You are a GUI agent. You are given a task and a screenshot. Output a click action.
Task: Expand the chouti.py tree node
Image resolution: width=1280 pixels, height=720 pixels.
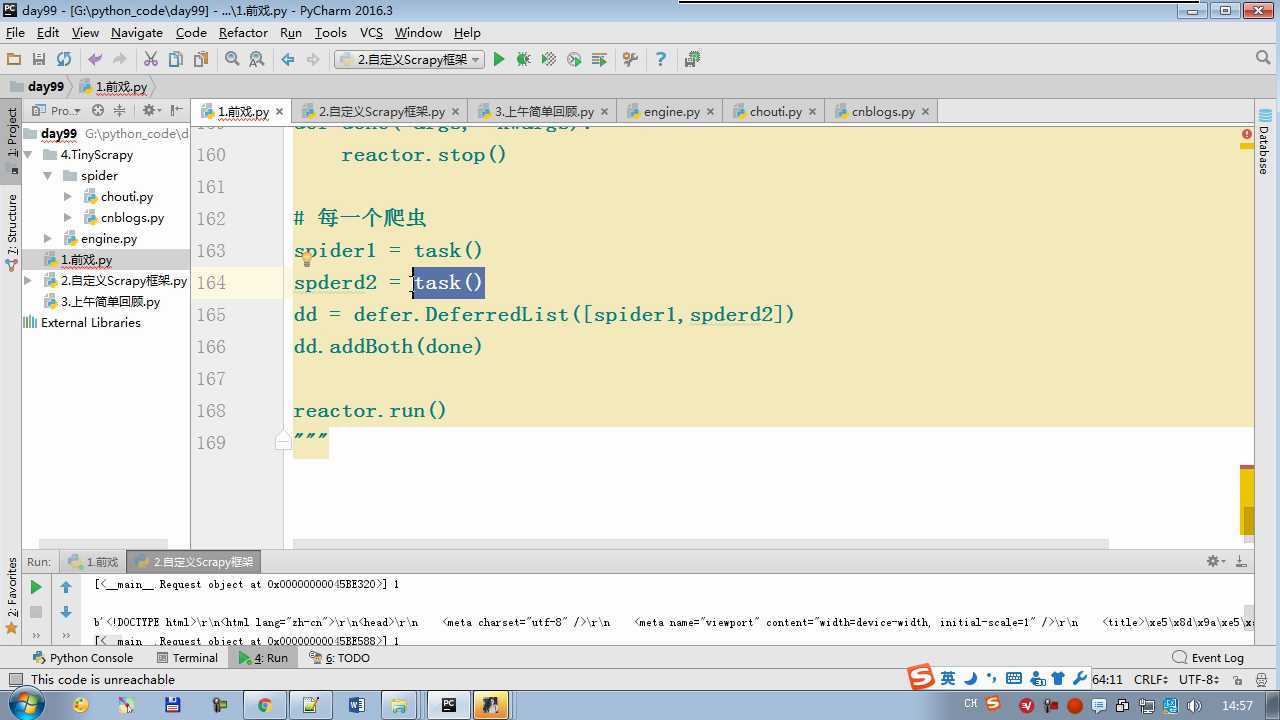pyautogui.click(x=67, y=197)
